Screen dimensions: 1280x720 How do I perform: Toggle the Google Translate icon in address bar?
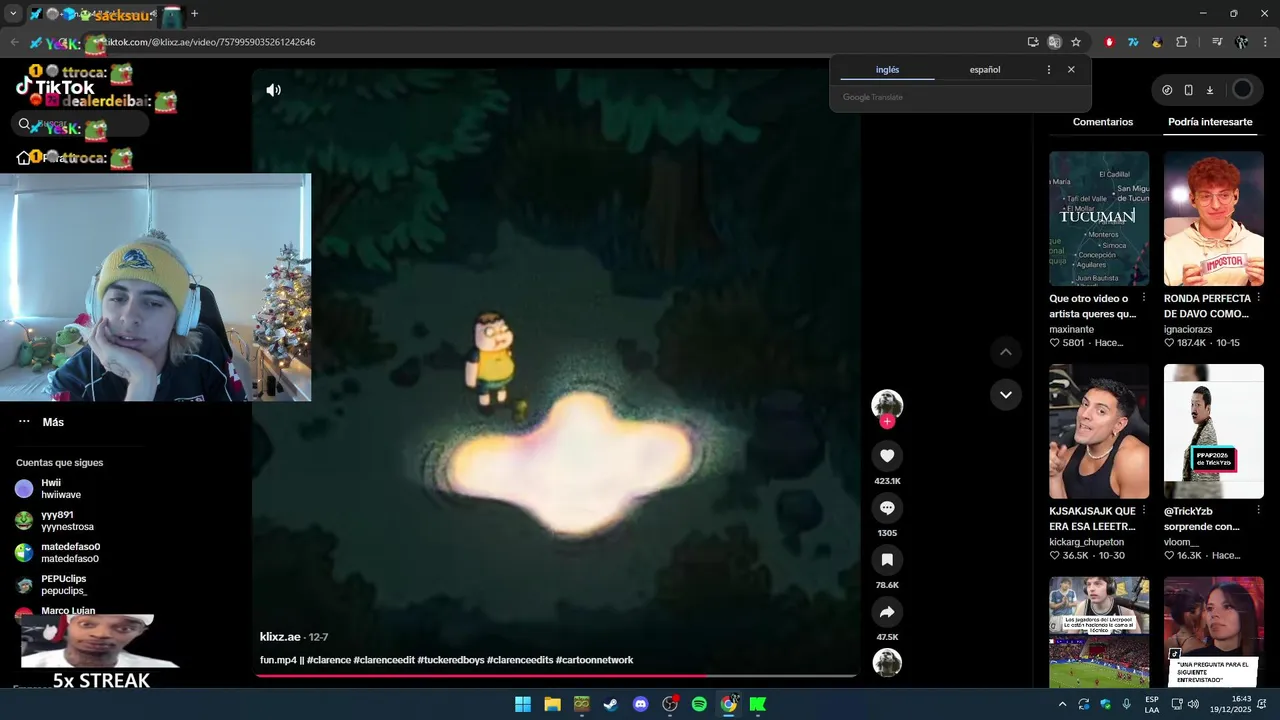1054,42
